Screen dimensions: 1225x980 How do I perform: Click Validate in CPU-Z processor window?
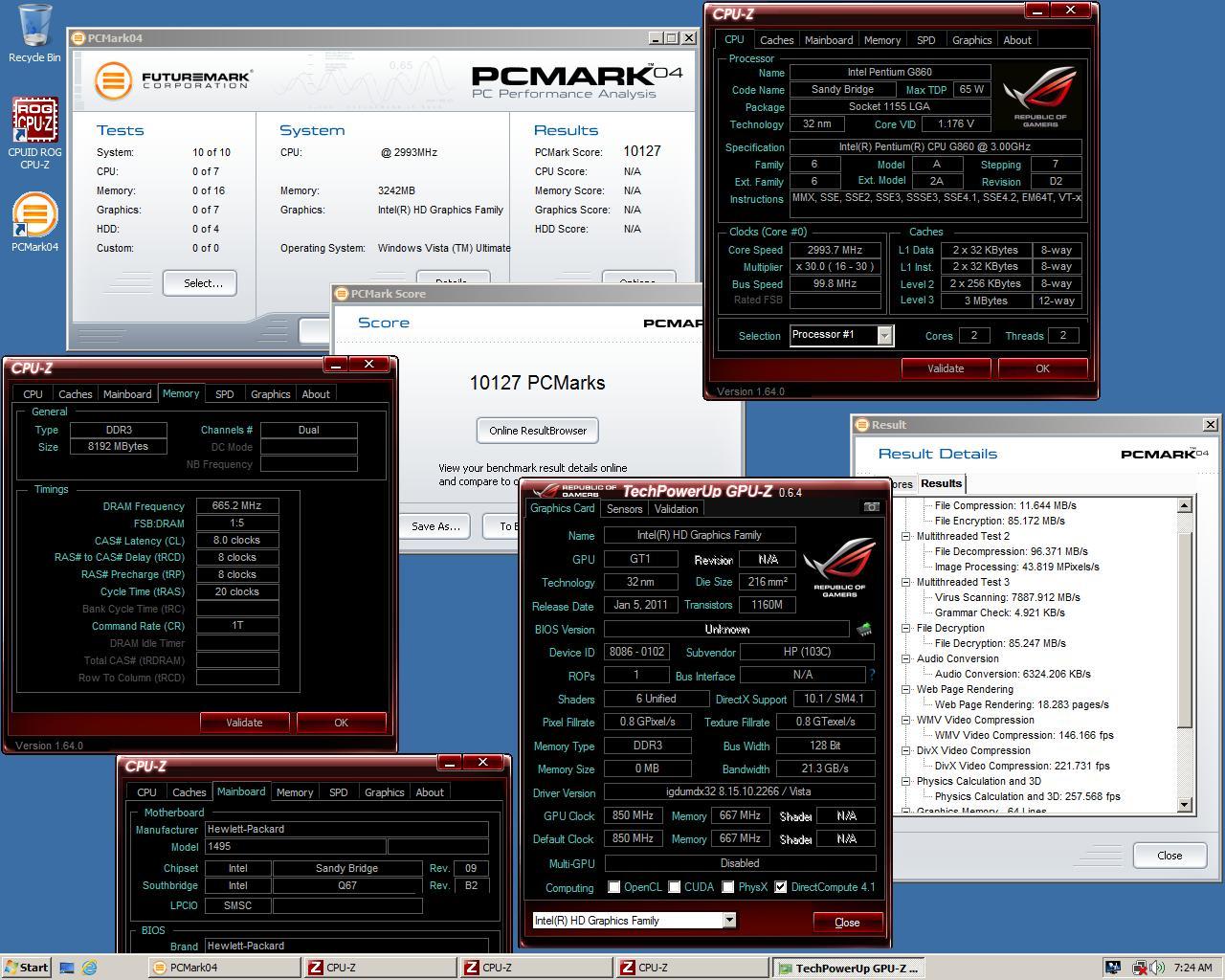click(x=946, y=368)
